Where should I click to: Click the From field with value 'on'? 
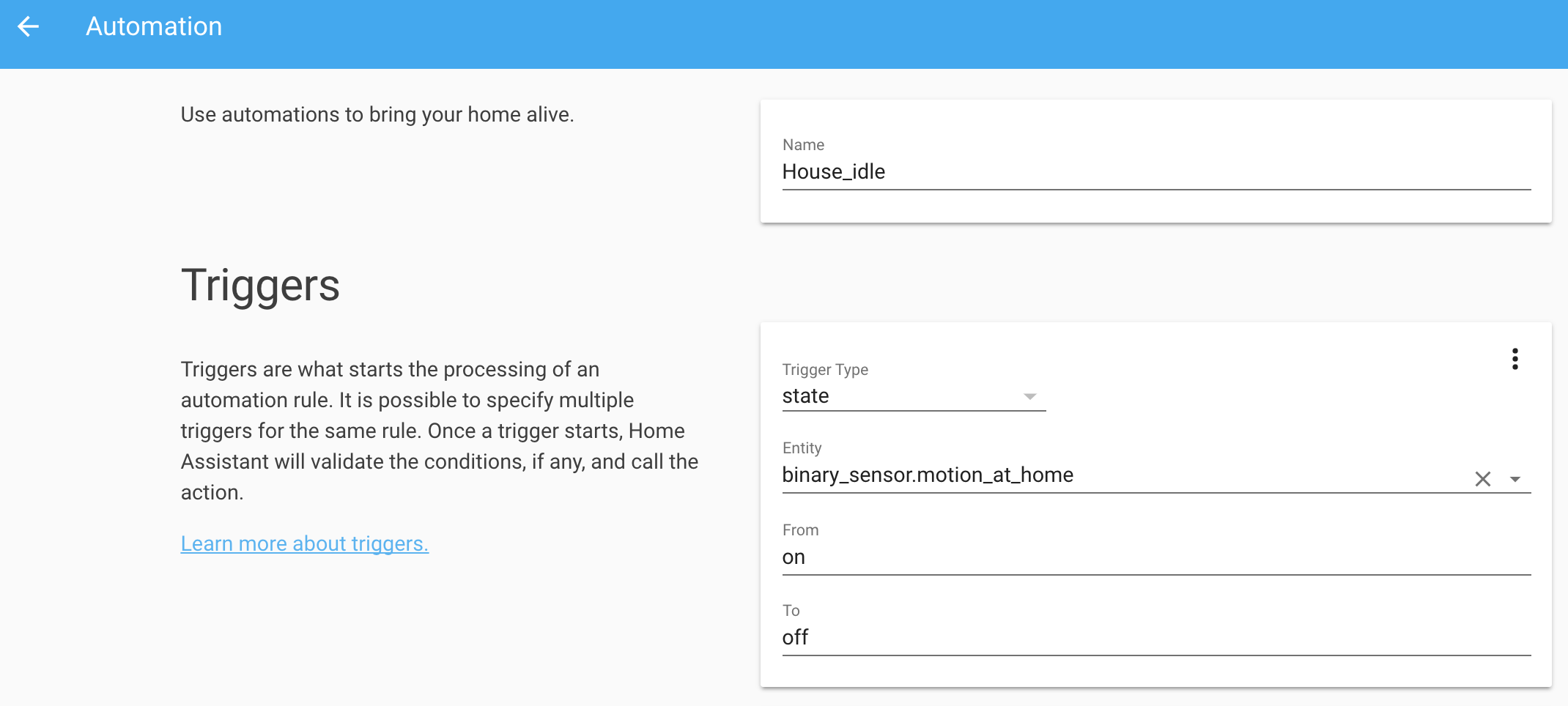[1155, 557]
